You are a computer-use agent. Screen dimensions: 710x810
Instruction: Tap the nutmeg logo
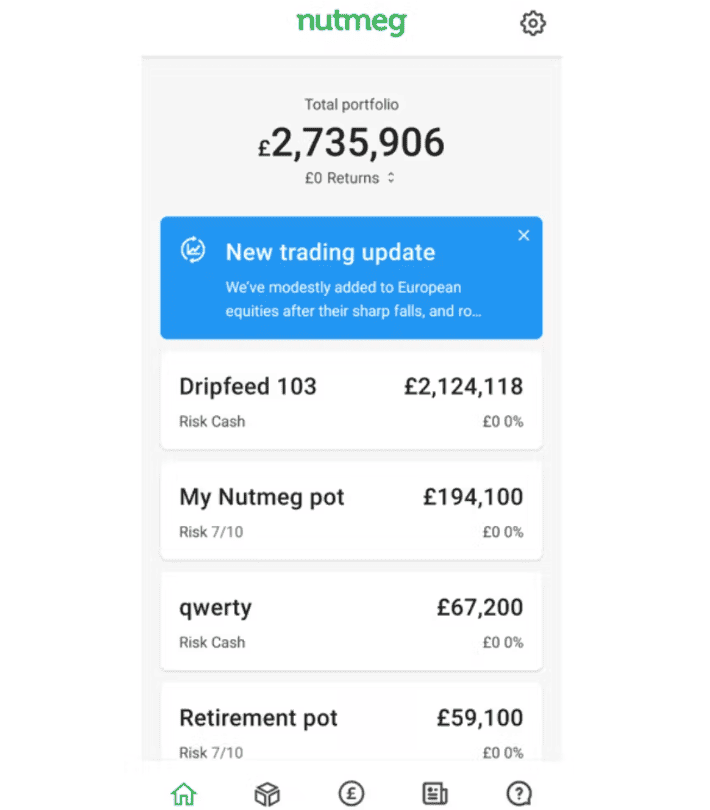tap(351, 22)
